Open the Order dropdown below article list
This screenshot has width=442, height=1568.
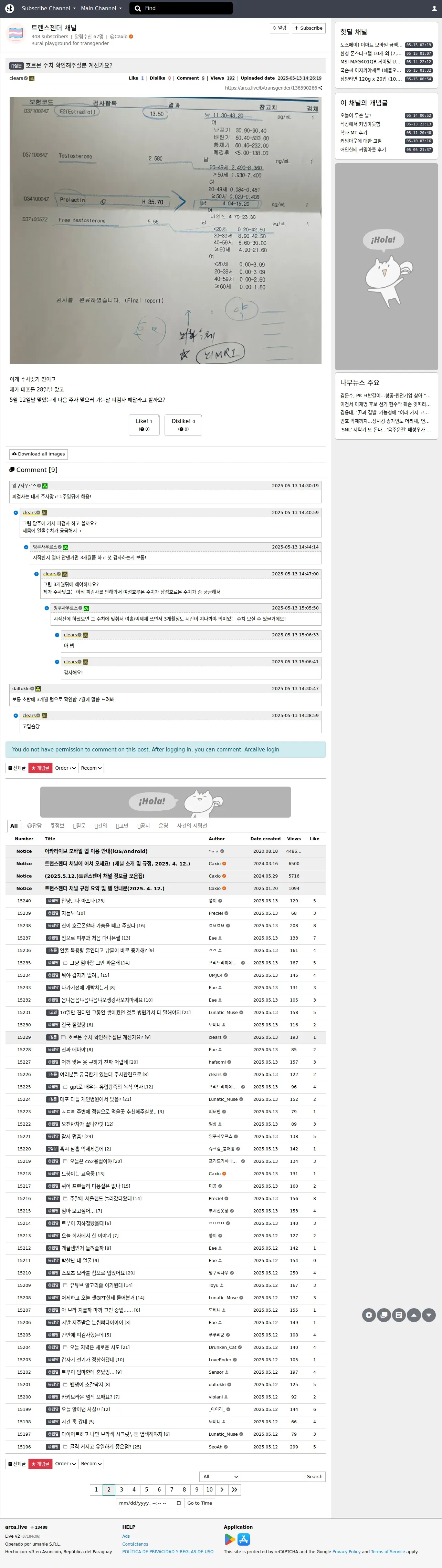[65, 1464]
